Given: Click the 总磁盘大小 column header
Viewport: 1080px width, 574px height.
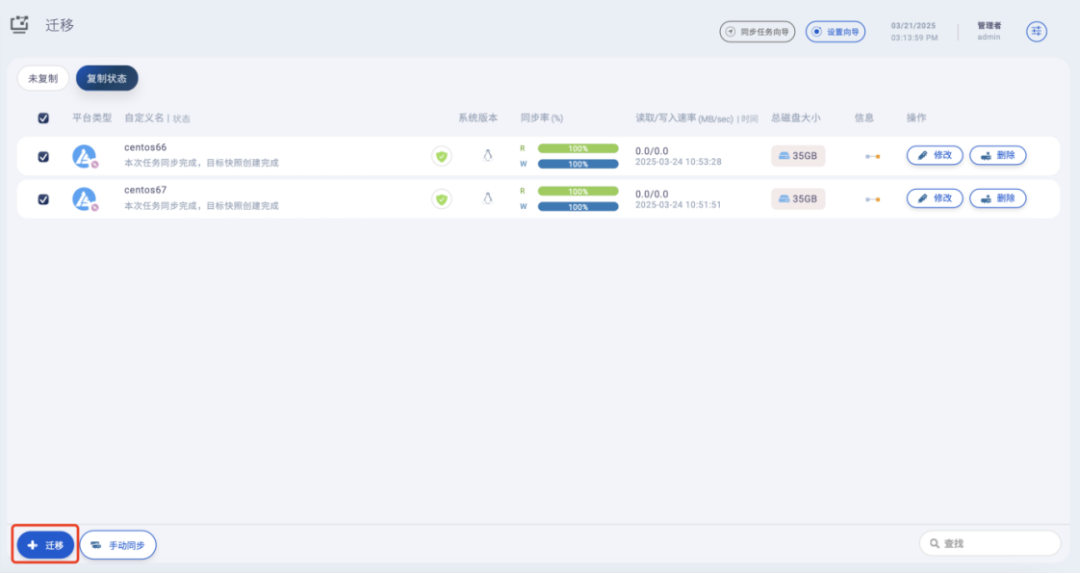Looking at the screenshot, I should 796,118.
